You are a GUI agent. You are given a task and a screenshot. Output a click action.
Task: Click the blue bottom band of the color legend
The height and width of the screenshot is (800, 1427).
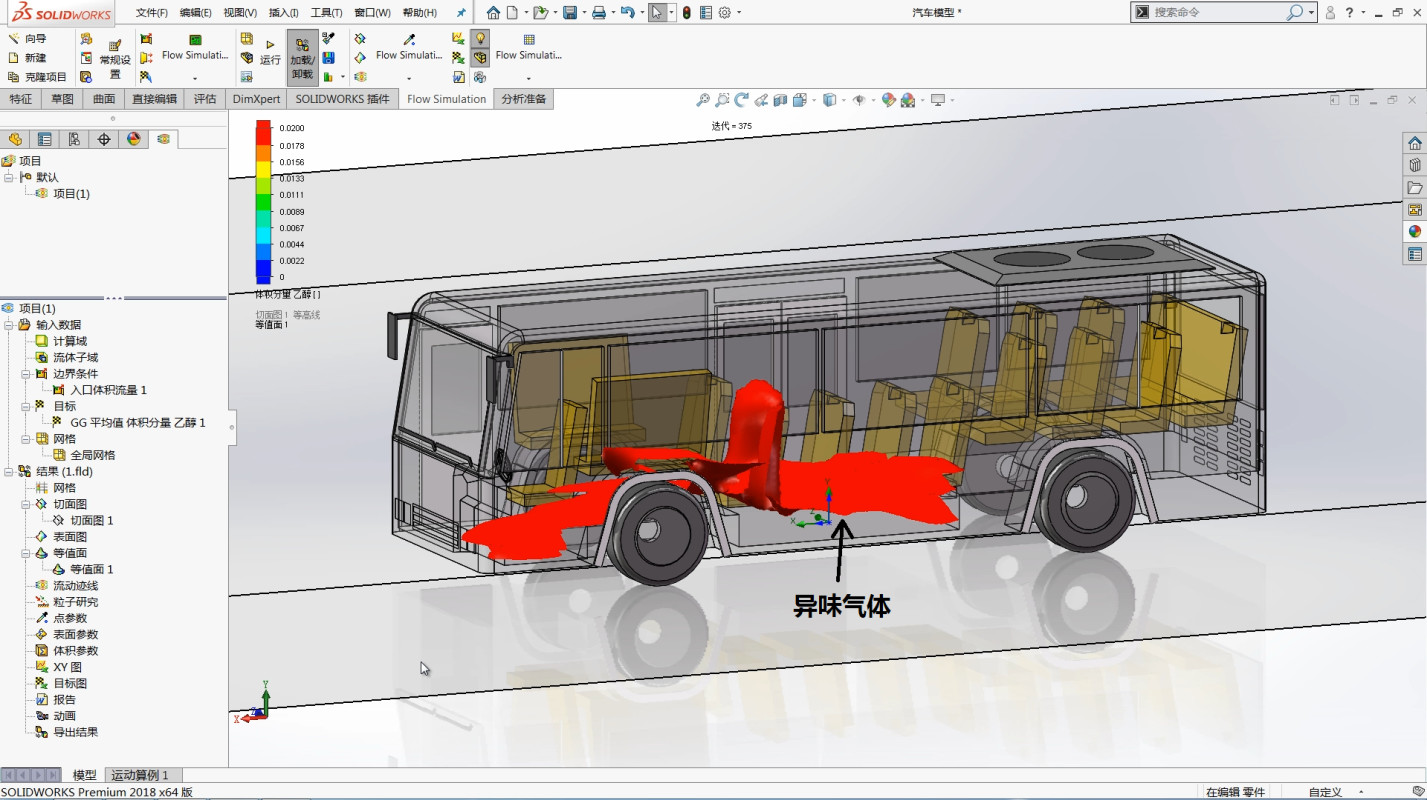point(264,271)
